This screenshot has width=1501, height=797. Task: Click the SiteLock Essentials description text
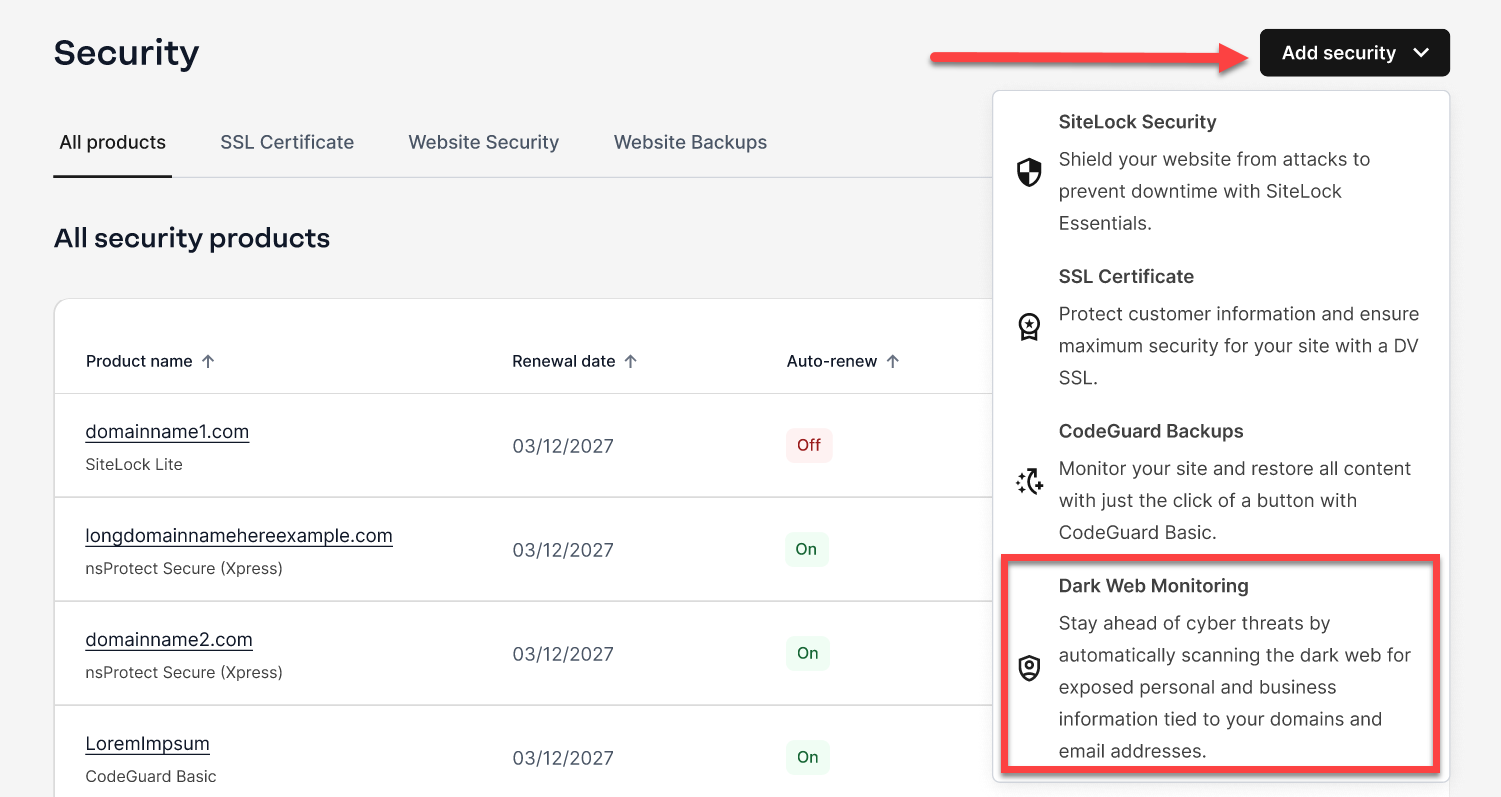pos(1214,191)
